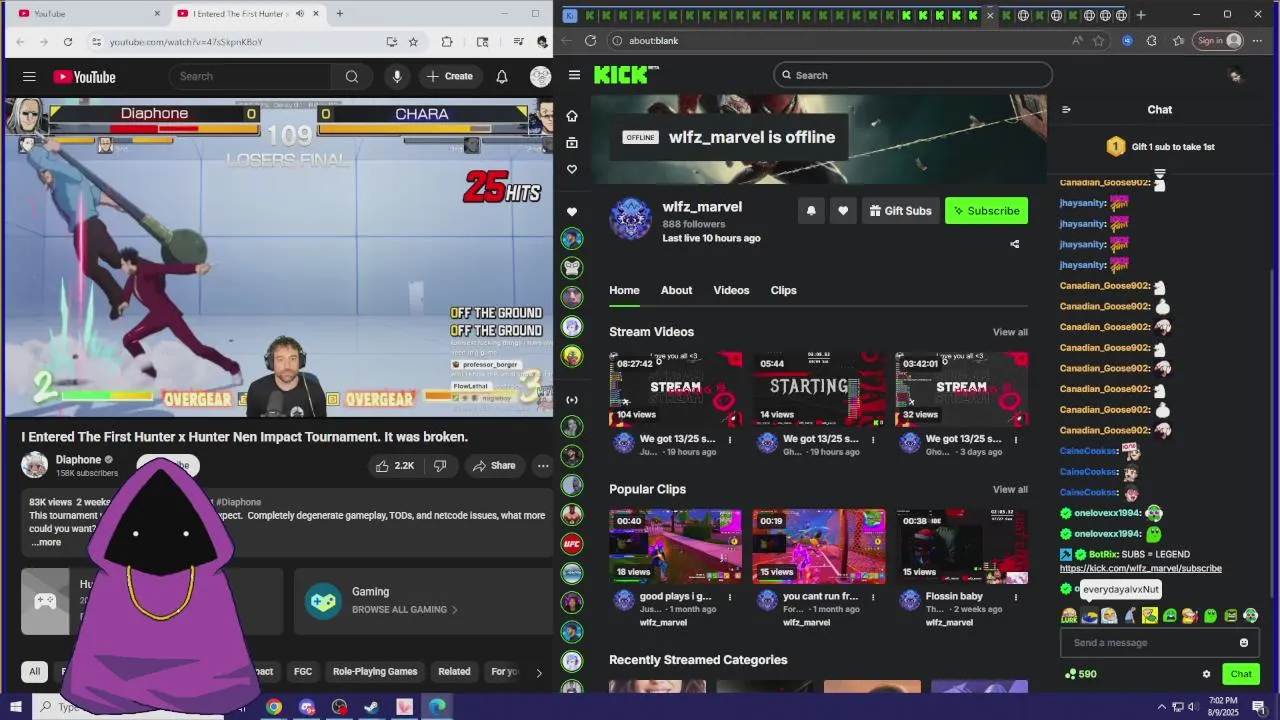Open Chrome from the taskbar
Screen dimensions: 1280x720
point(274,707)
